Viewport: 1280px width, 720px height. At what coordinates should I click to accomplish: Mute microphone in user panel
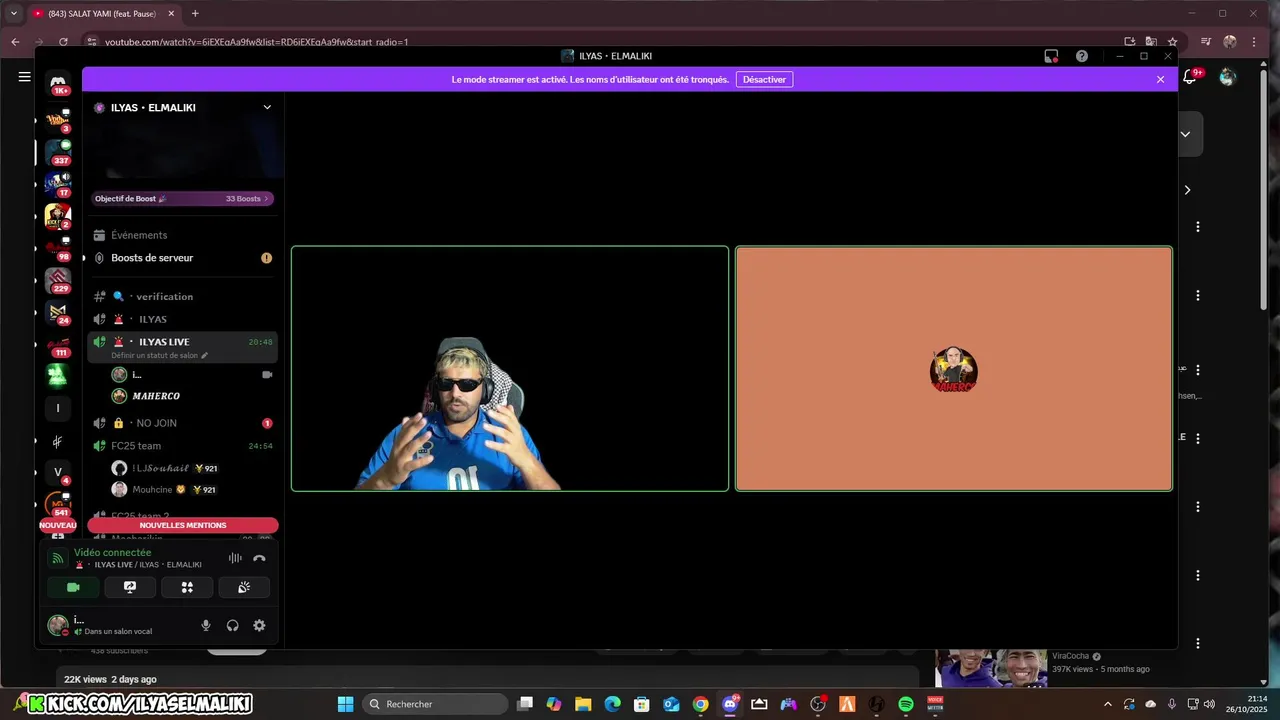point(206,625)
